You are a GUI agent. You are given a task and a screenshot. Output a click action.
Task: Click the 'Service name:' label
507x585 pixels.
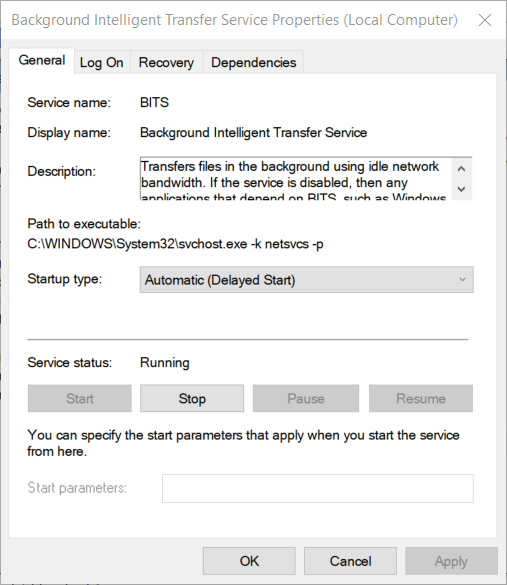click(x=69, y=102)
